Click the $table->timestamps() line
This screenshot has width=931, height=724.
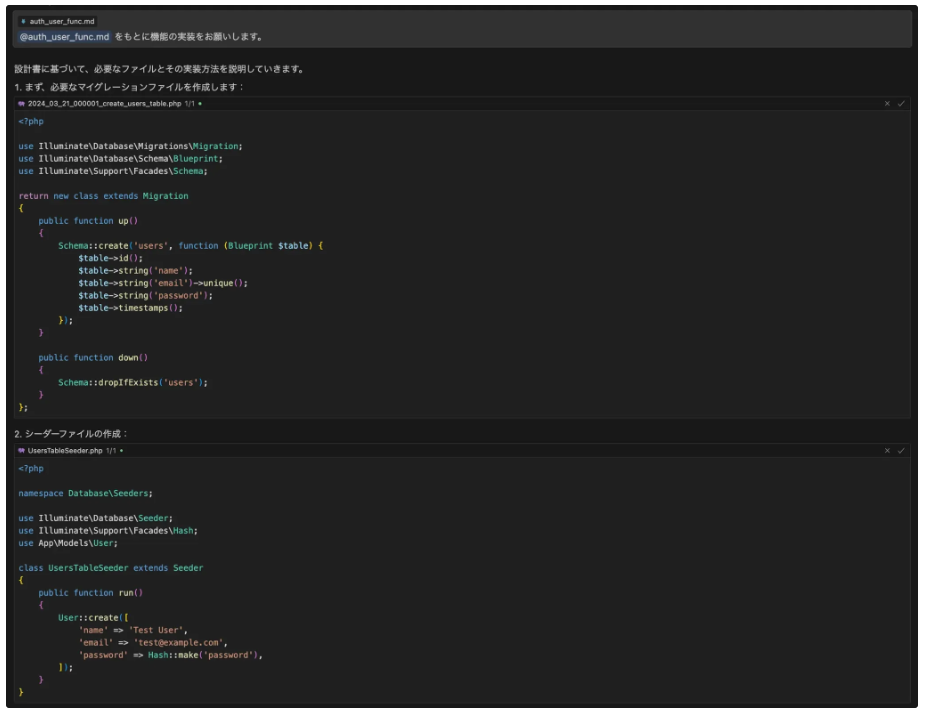(x=130, y=308)
